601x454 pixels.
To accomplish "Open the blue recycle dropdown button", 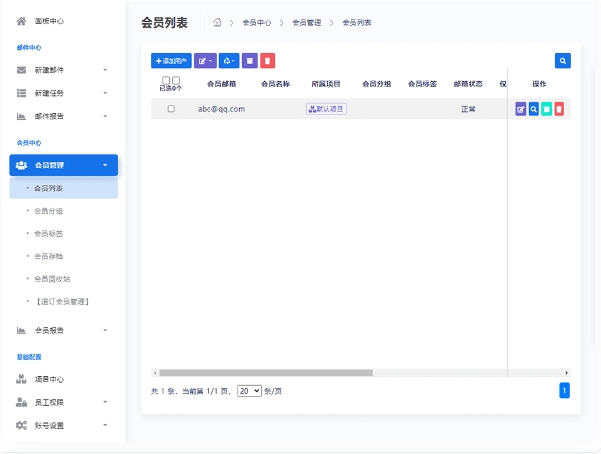I will tap(229, 61).
